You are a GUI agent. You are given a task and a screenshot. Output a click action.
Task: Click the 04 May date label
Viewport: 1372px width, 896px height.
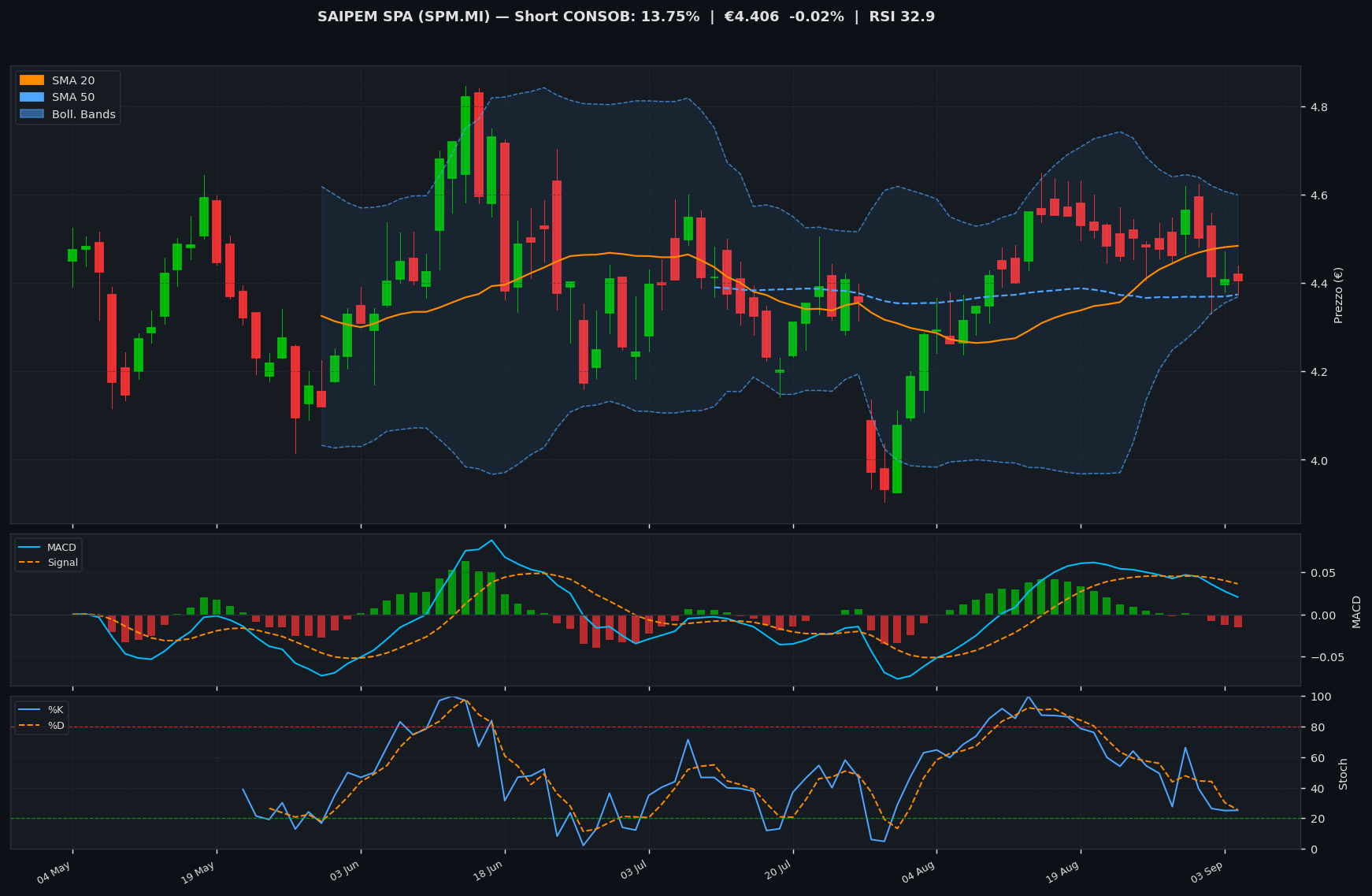[54, 873]
